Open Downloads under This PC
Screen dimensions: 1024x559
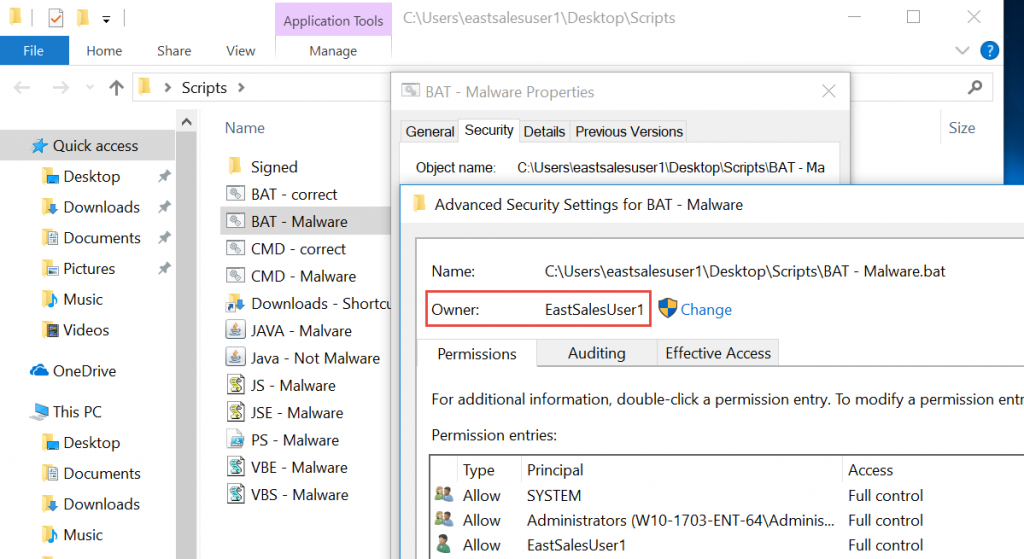[x=101, y=504]
